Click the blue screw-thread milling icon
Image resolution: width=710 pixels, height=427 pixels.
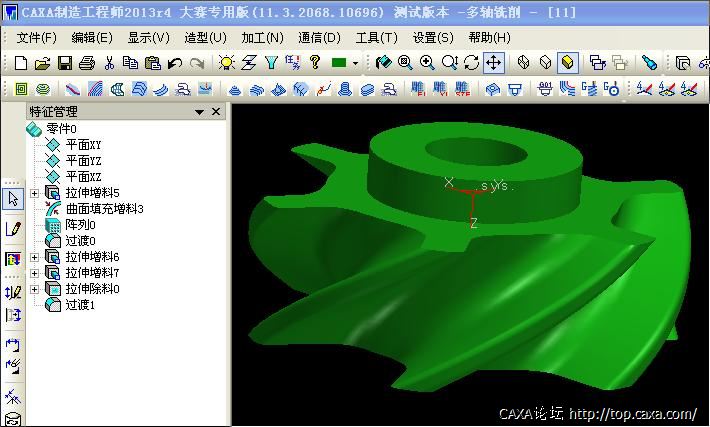345,89
